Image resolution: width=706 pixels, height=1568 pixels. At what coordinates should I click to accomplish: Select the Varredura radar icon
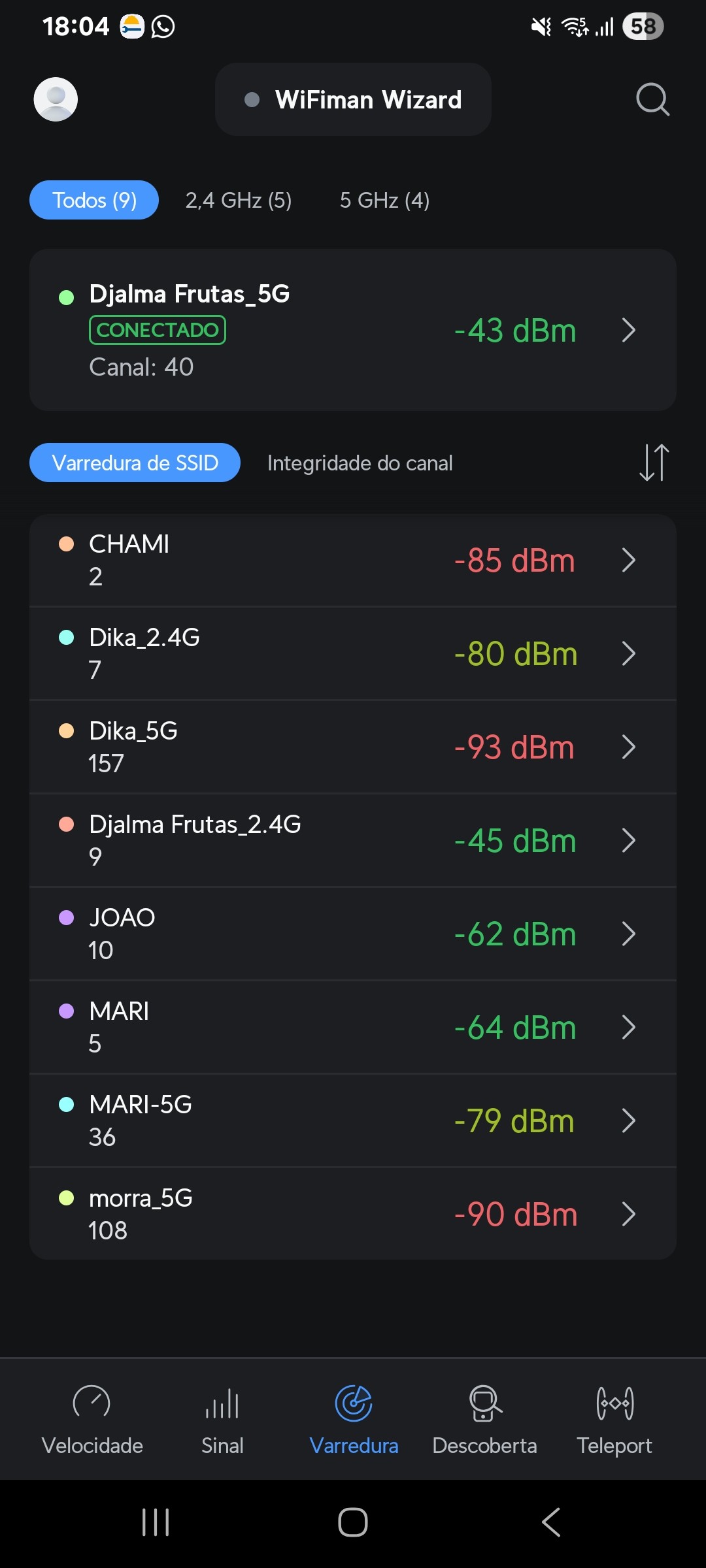[x=354, y=1403]
